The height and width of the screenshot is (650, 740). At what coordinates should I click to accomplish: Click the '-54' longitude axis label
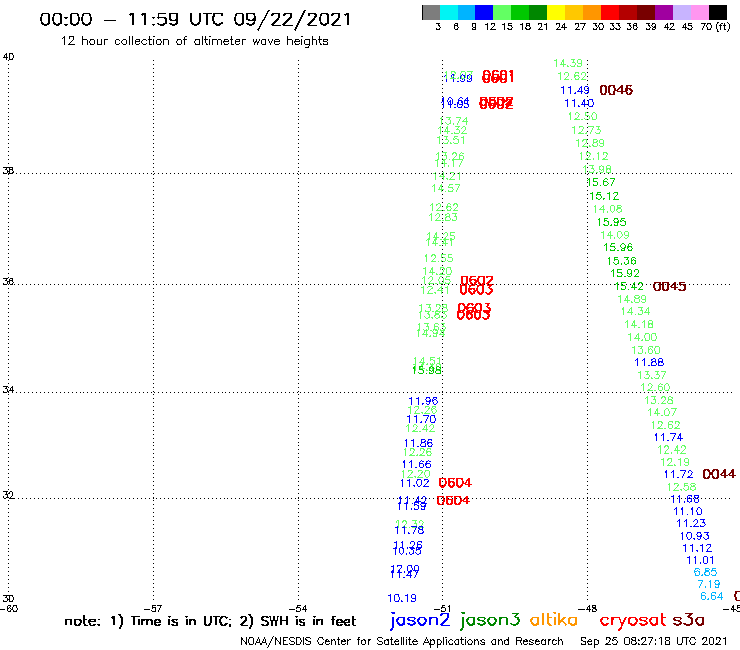click(x=298, y=609)
